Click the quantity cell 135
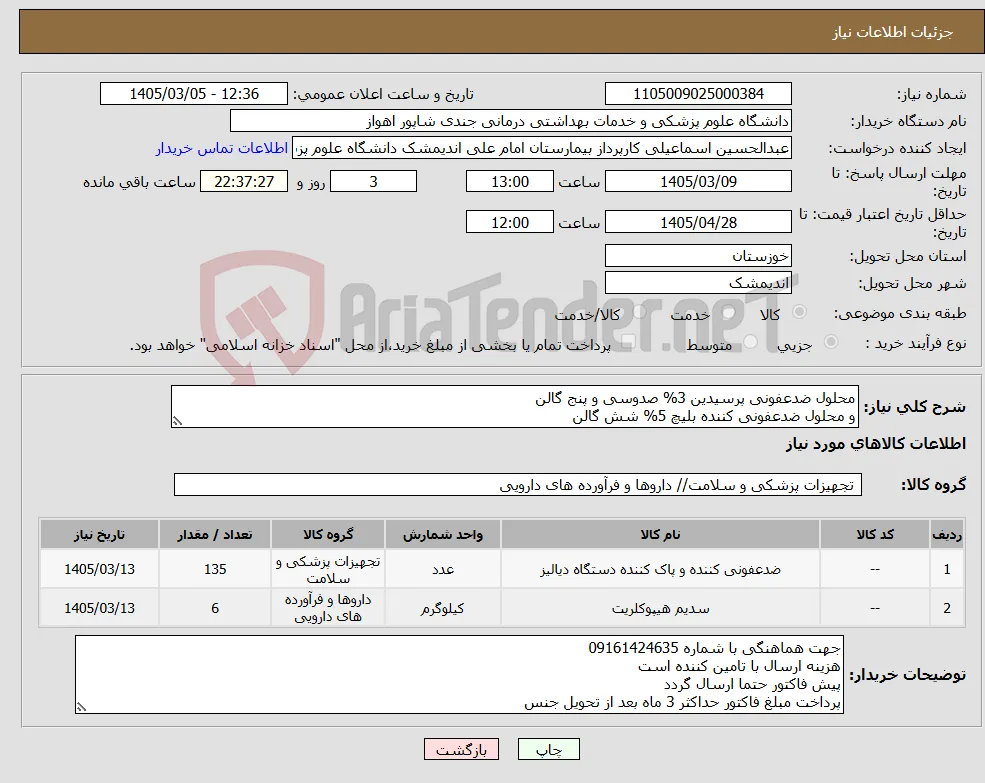The height and width of the screenshot is (783, 985). [x=215, y=569]
